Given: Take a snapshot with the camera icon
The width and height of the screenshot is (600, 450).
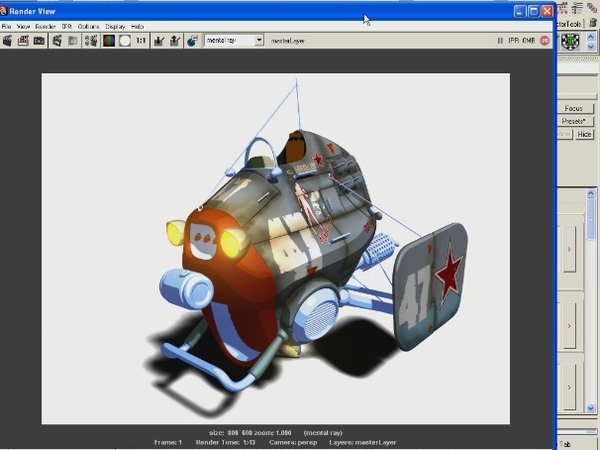Looking at the screenshot, I should coord(39,41).
